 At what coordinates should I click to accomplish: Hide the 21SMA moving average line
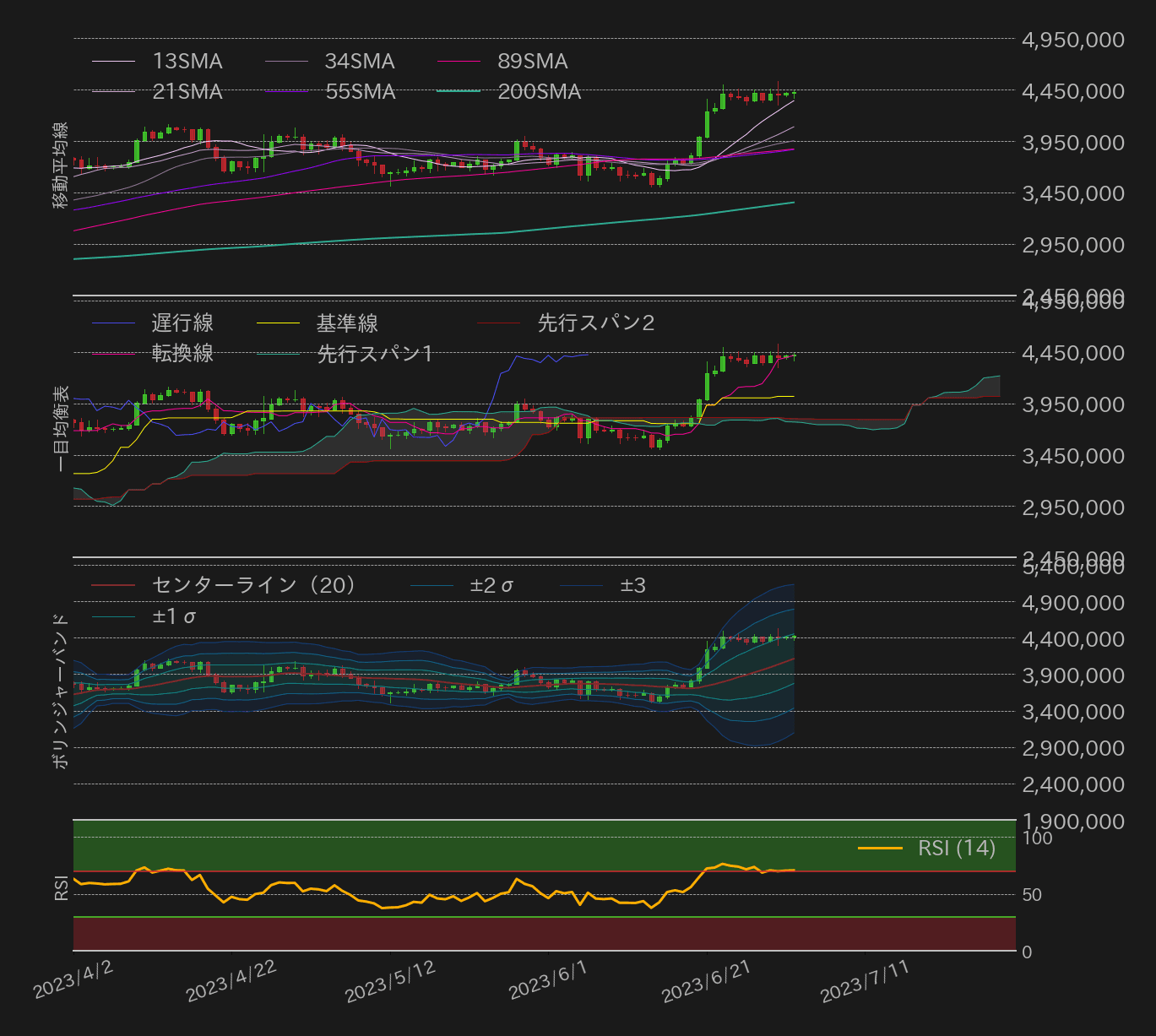pos(187,91)
